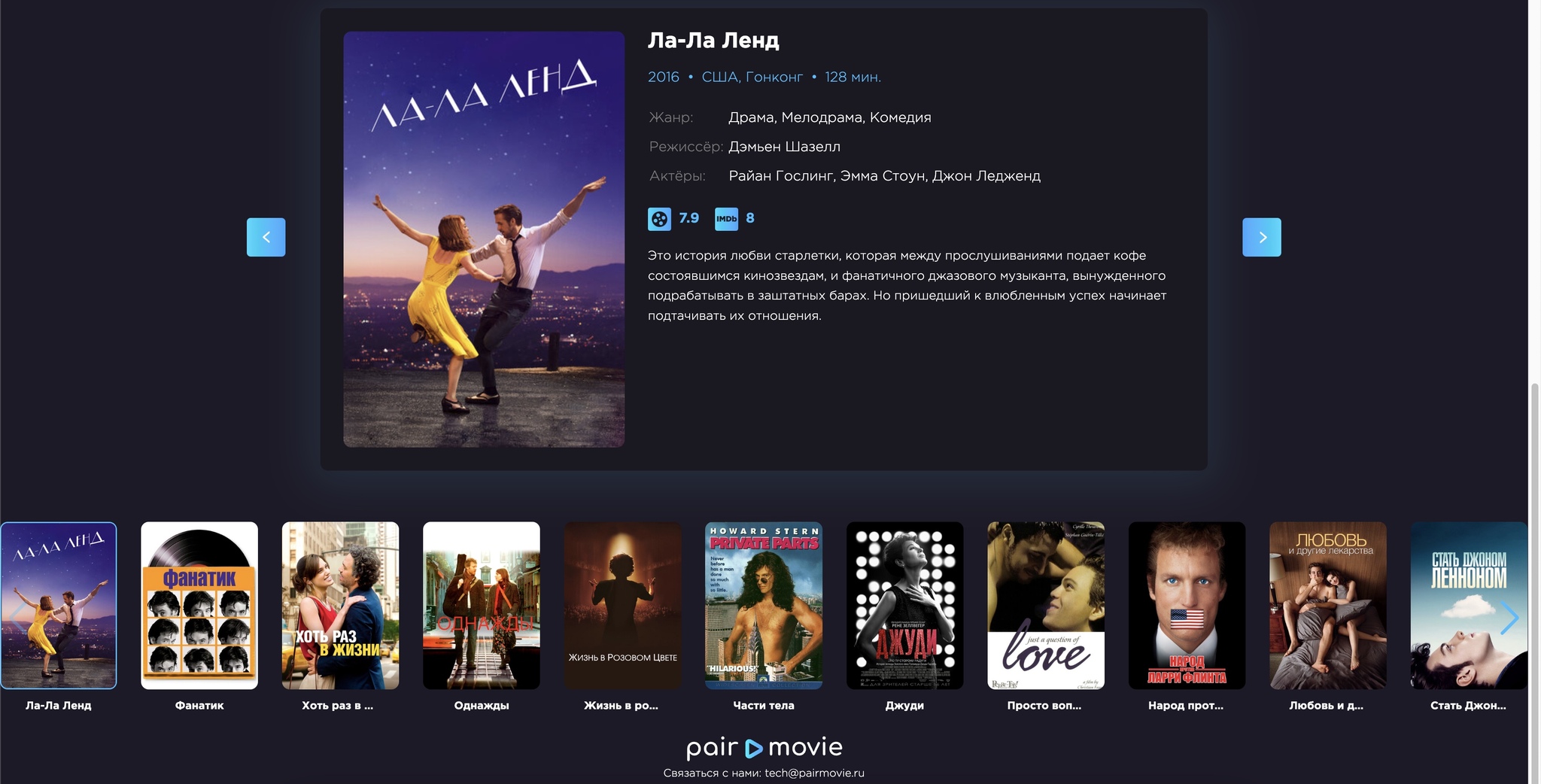This screenshot has width=1541, height=784.
Task: Click the IMDb rating badge icon
Action: (x=726, y=219)
